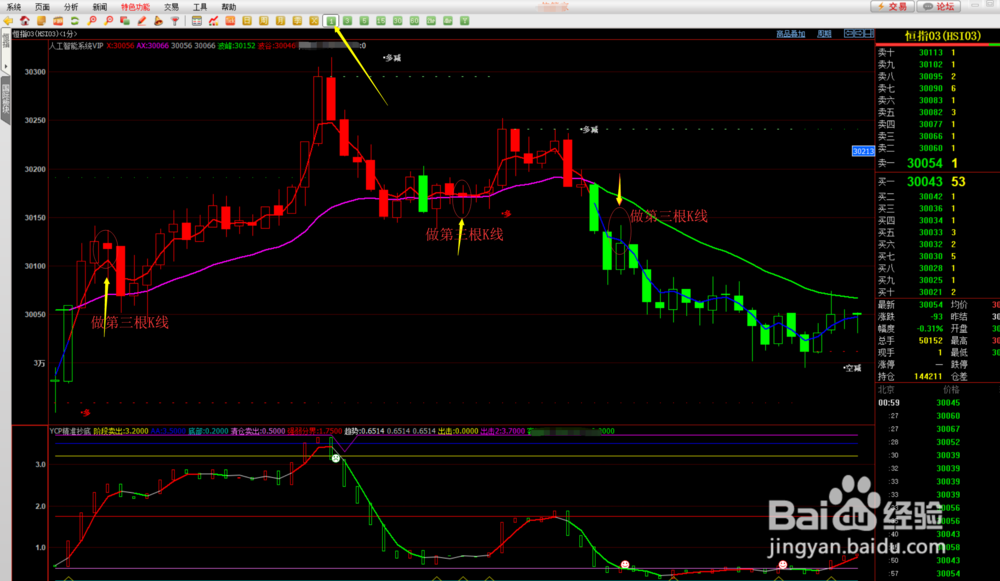The width and height of the screenshot is (1000, 581).
Task: Open the 国际板块 vertical side tab
Action: point(6,99)
